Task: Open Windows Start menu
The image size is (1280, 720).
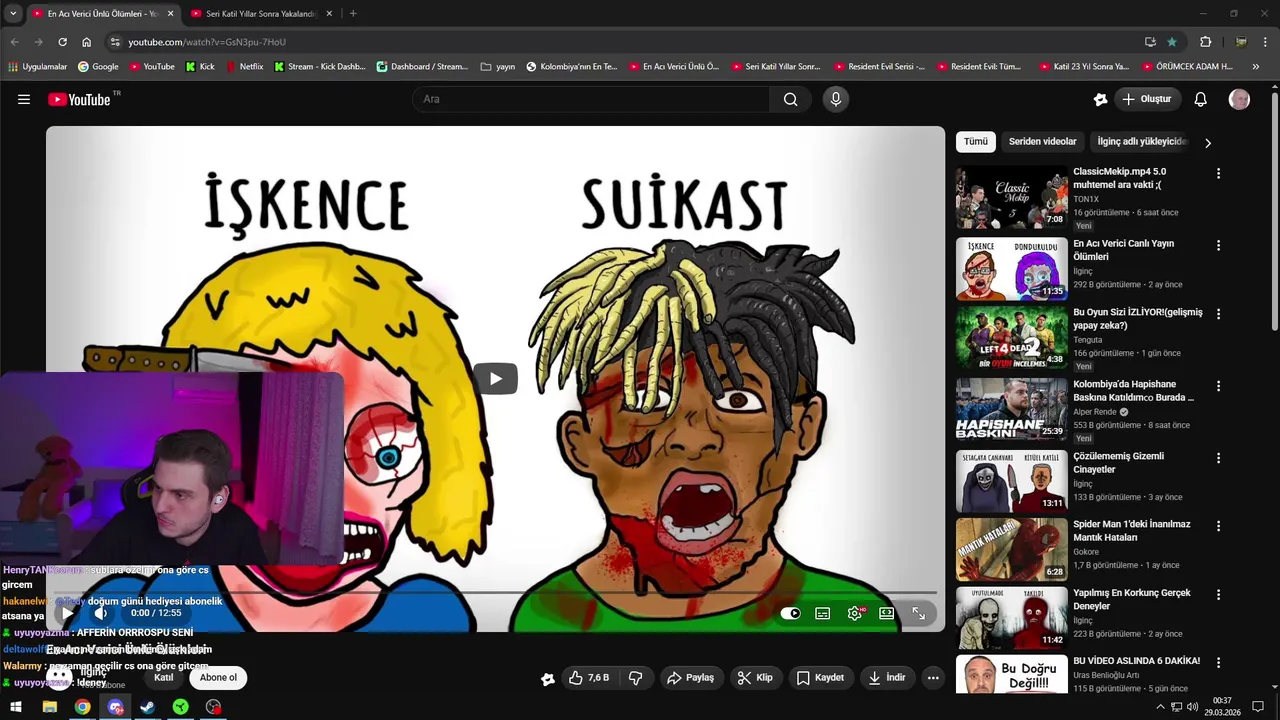Action: (16, 707)
